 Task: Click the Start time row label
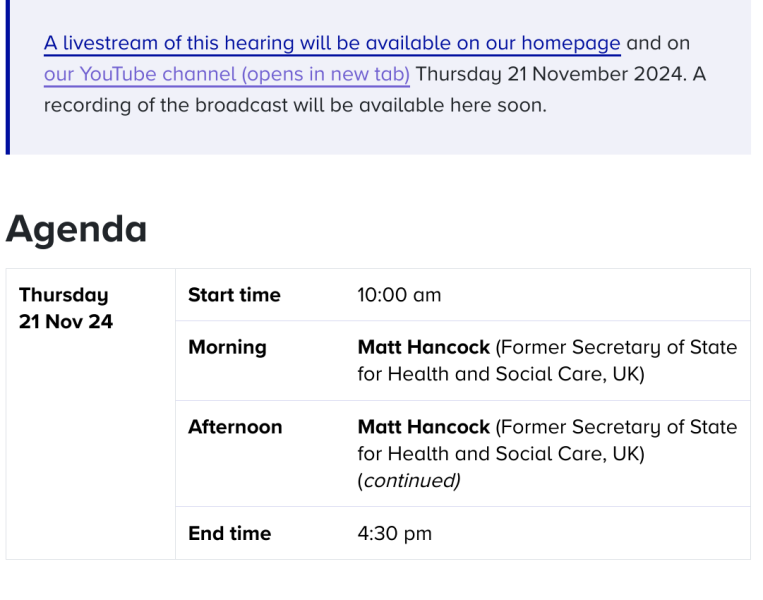pyautogui.click(x=234, y=295)
